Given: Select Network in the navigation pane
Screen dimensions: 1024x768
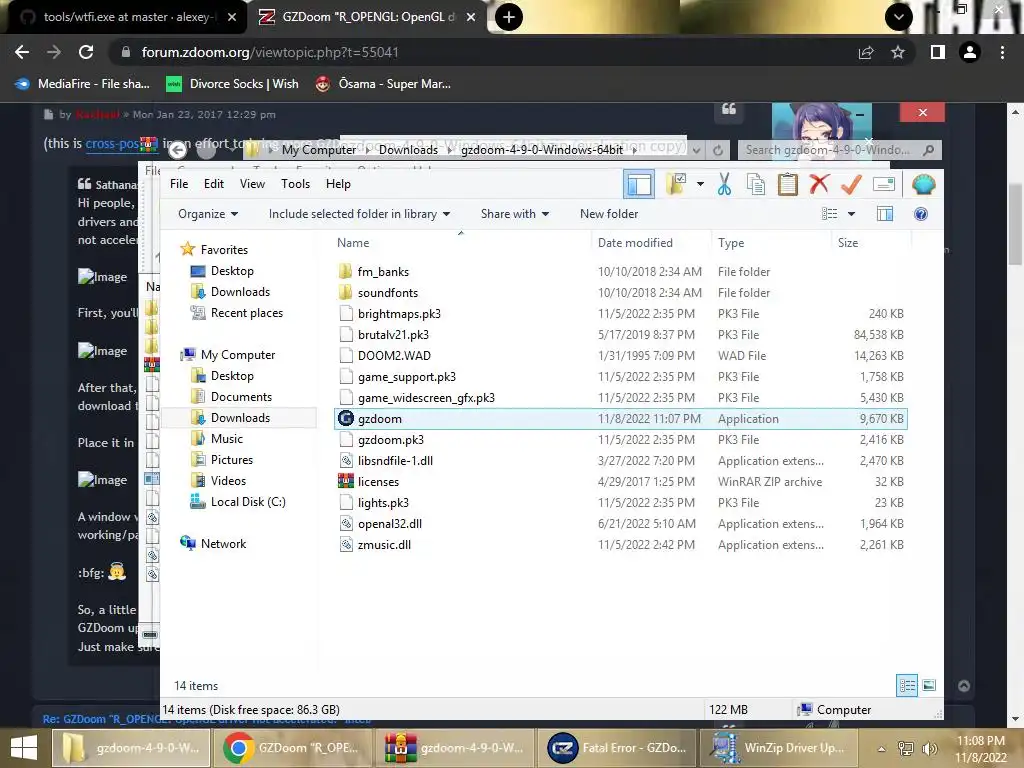Looking at the screenshot, I should coord(223,544).
